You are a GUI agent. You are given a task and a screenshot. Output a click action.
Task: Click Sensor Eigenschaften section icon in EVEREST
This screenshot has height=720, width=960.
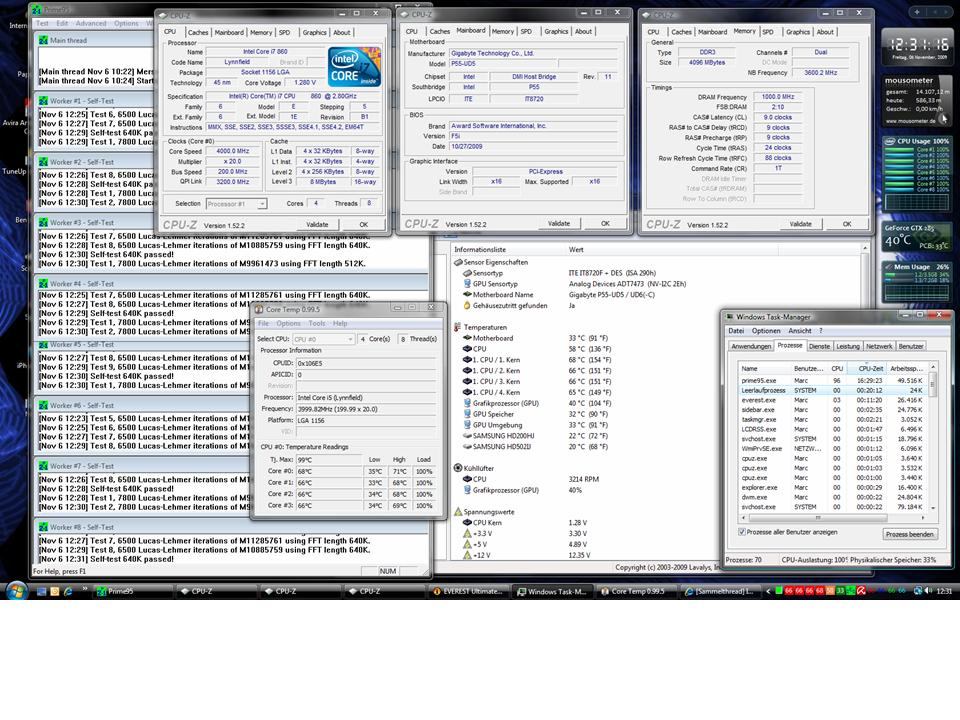click(x=458, y=262)
